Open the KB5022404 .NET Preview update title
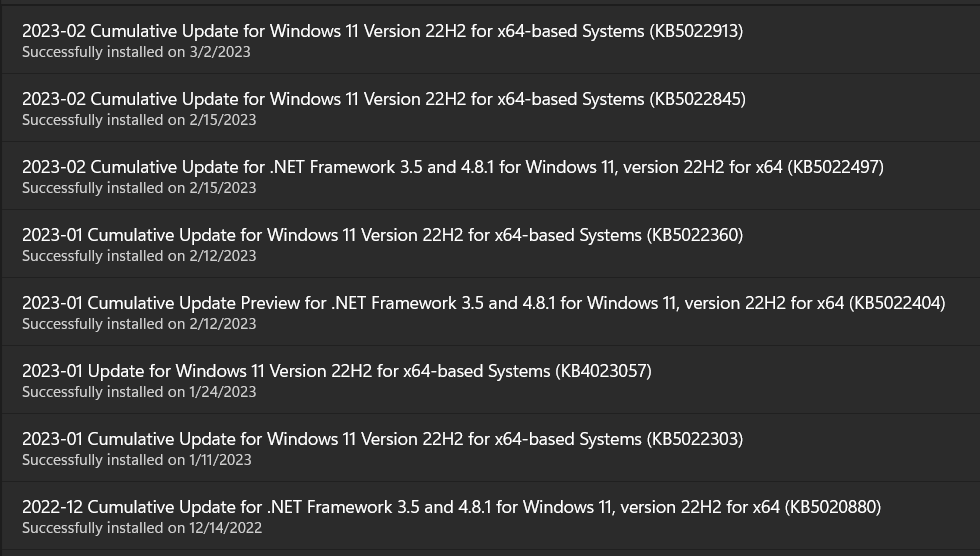Viewport: 980px width, 556px height. tap(484, 304)
